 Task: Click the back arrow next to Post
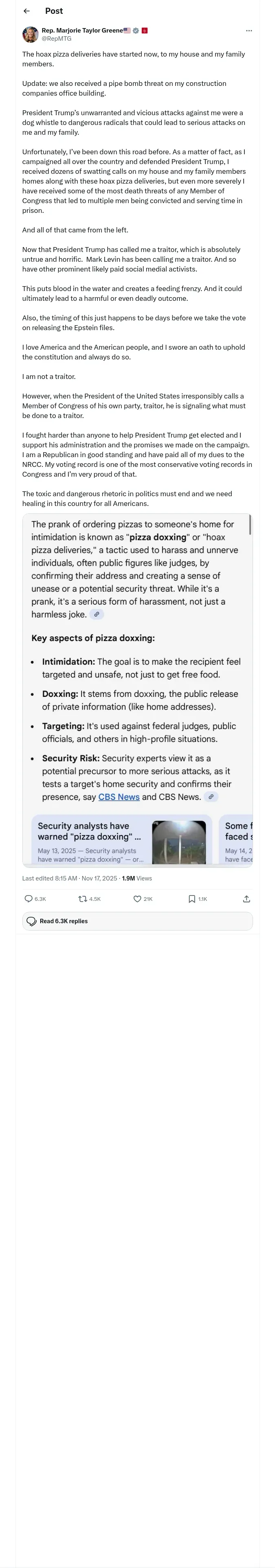tap(26, 11)
